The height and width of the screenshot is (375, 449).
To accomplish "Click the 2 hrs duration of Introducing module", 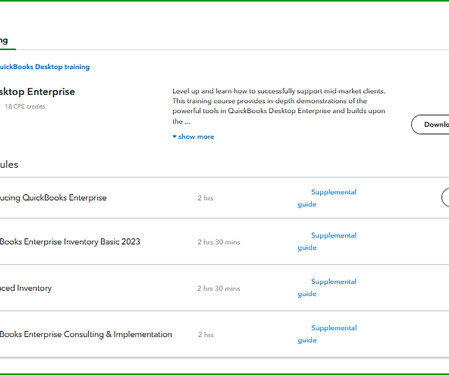I will 205,198.
